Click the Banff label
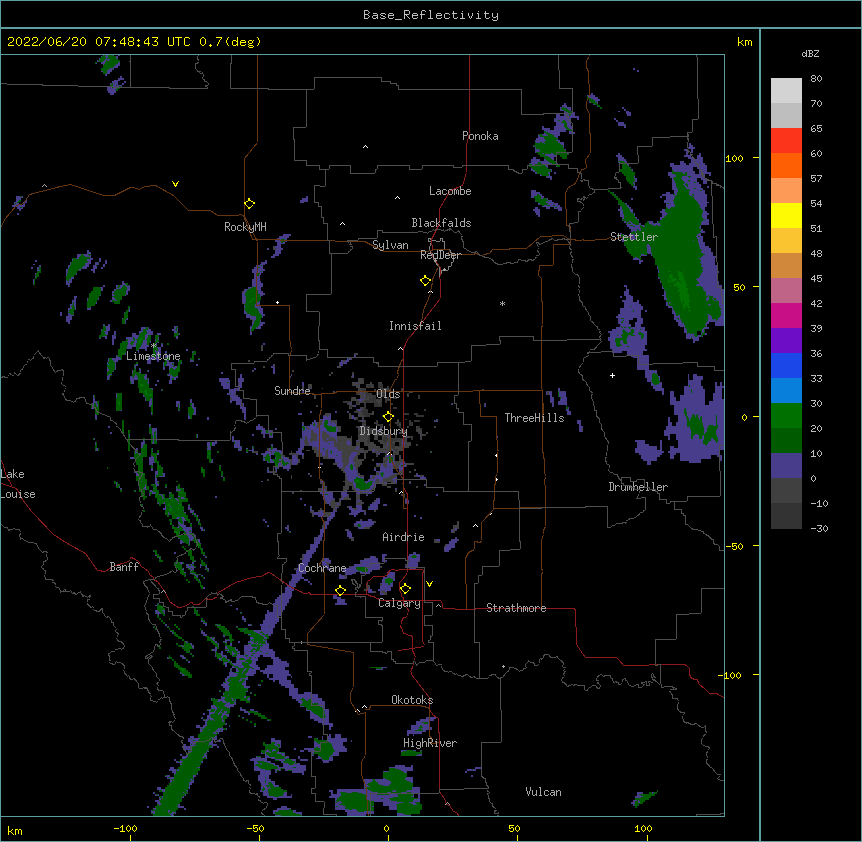862x842 pixels. point(124,567)
